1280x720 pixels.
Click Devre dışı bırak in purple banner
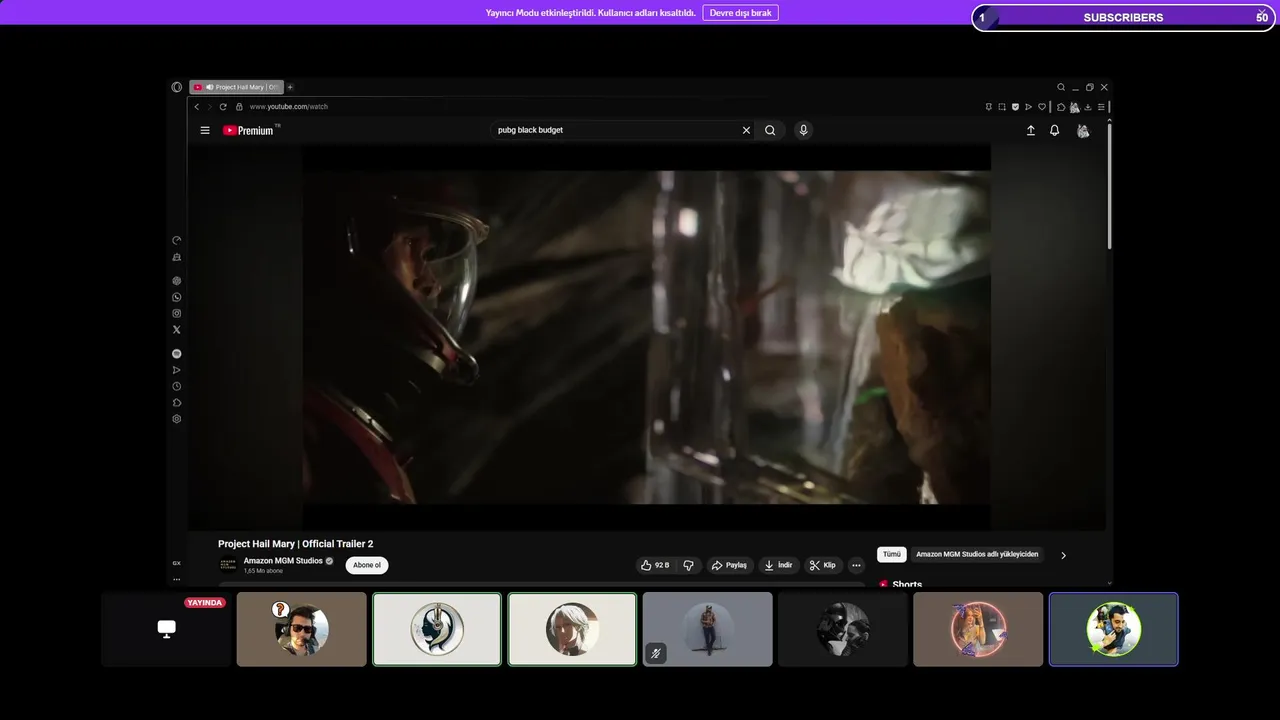click(741, 13)
